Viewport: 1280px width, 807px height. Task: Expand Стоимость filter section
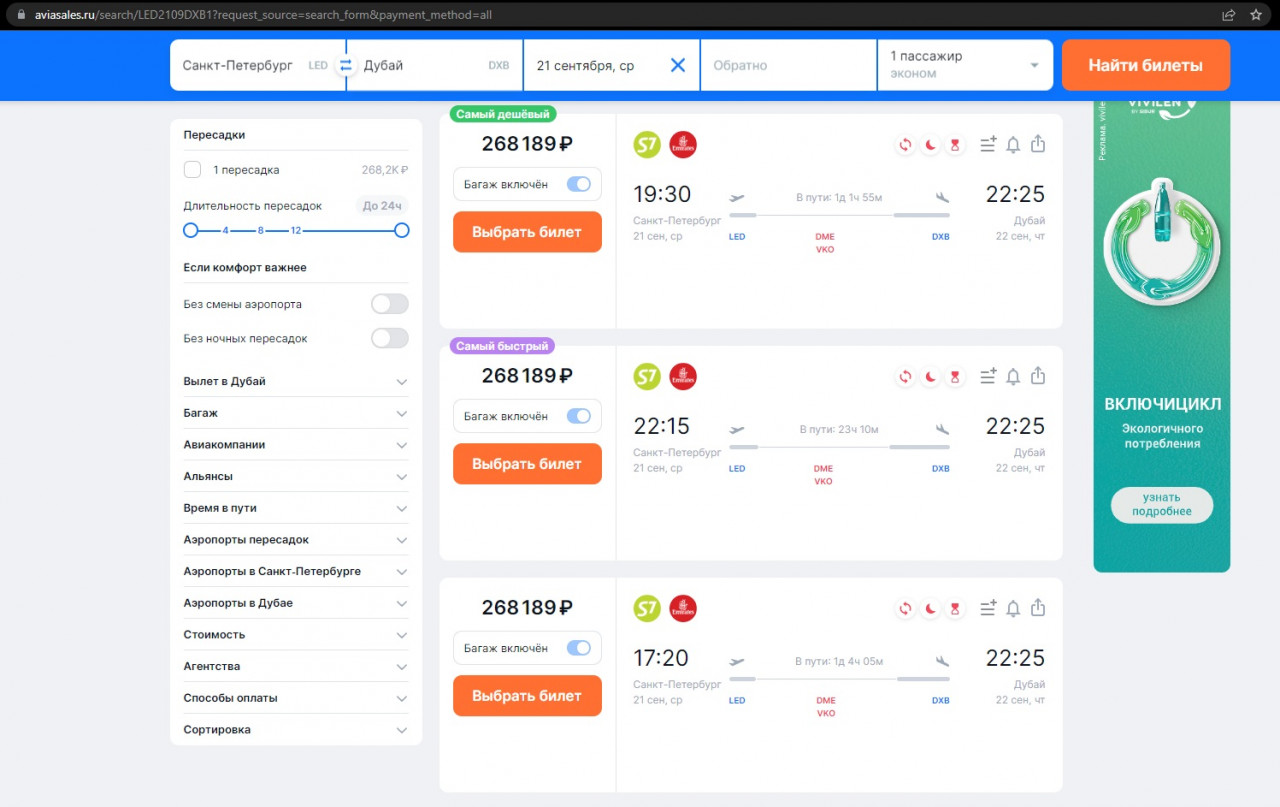(x=296, y=635)
